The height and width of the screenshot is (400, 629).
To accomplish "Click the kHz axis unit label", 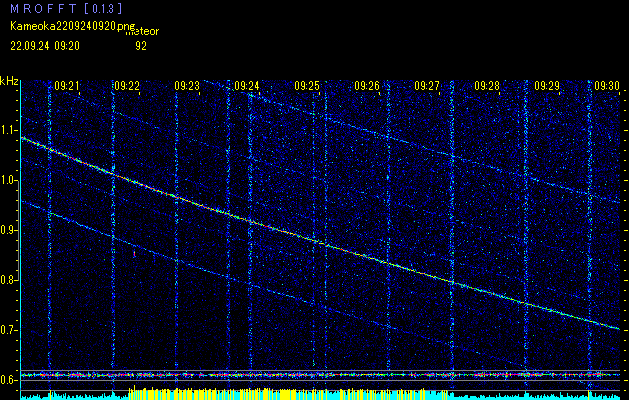I will point(9,81).
